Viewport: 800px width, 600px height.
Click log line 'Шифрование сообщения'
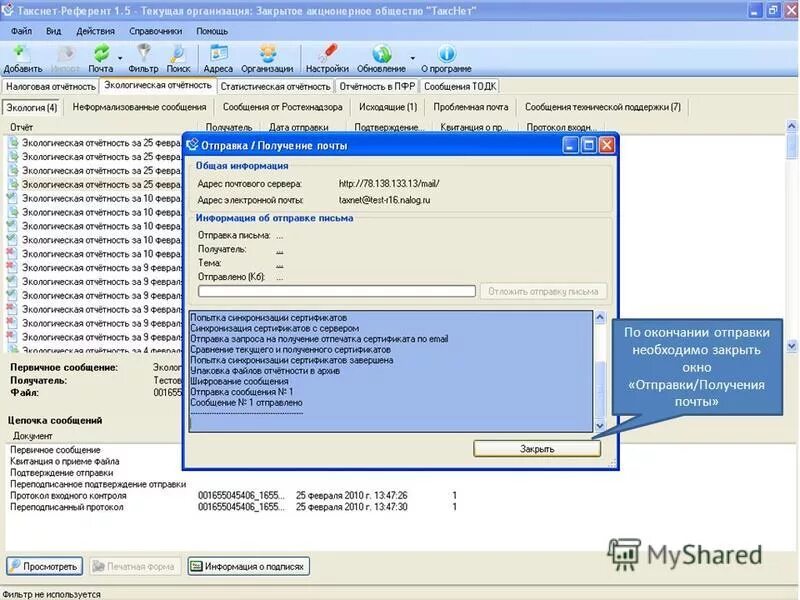click(x=239, y=381)
